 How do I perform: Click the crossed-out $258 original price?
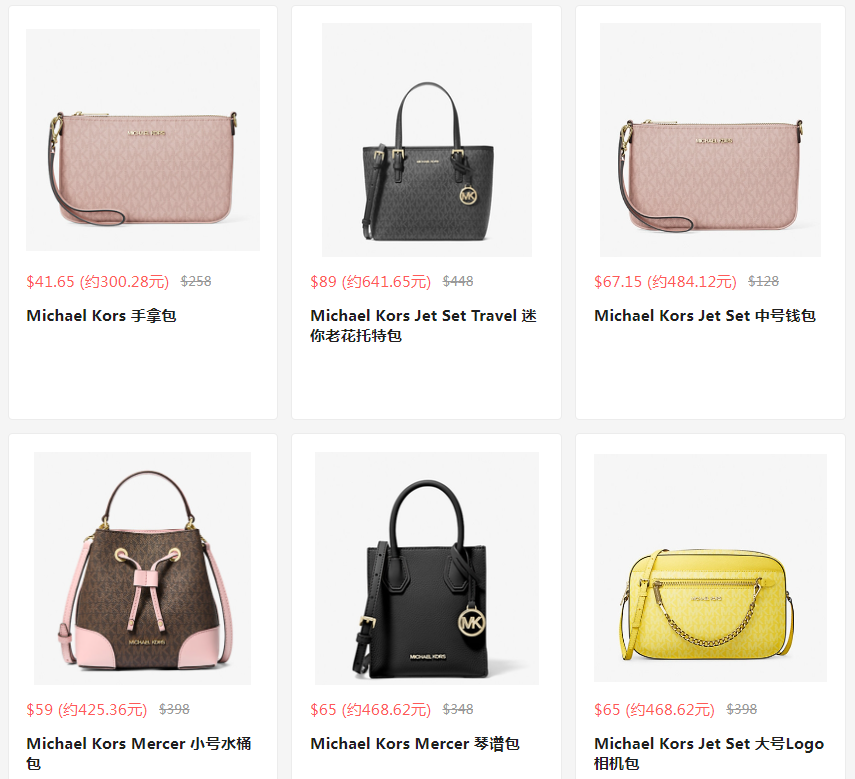[196, 281]
